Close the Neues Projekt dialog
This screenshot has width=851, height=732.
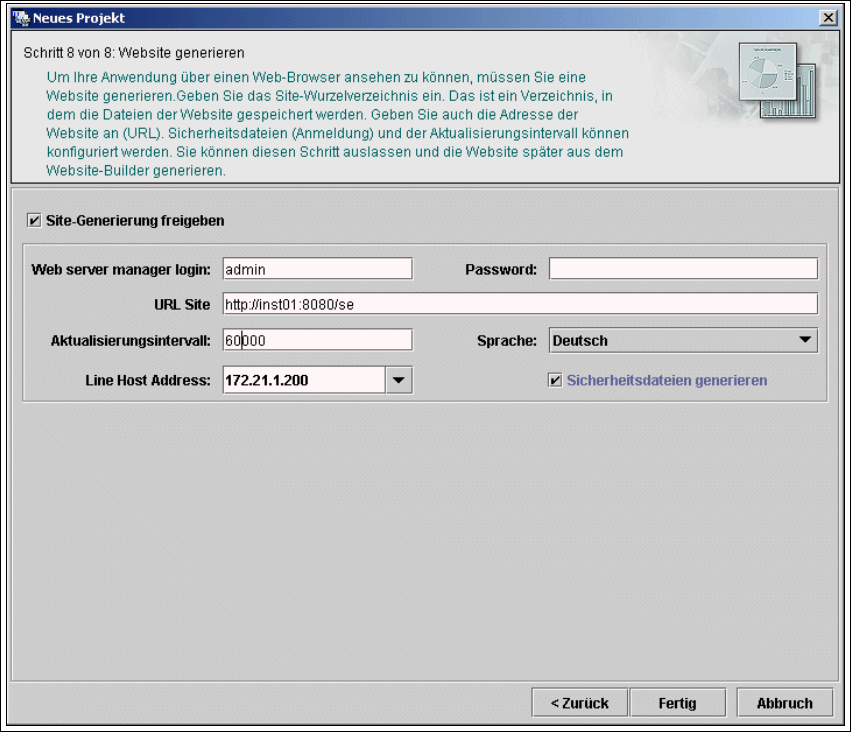(x=827, y=18)
